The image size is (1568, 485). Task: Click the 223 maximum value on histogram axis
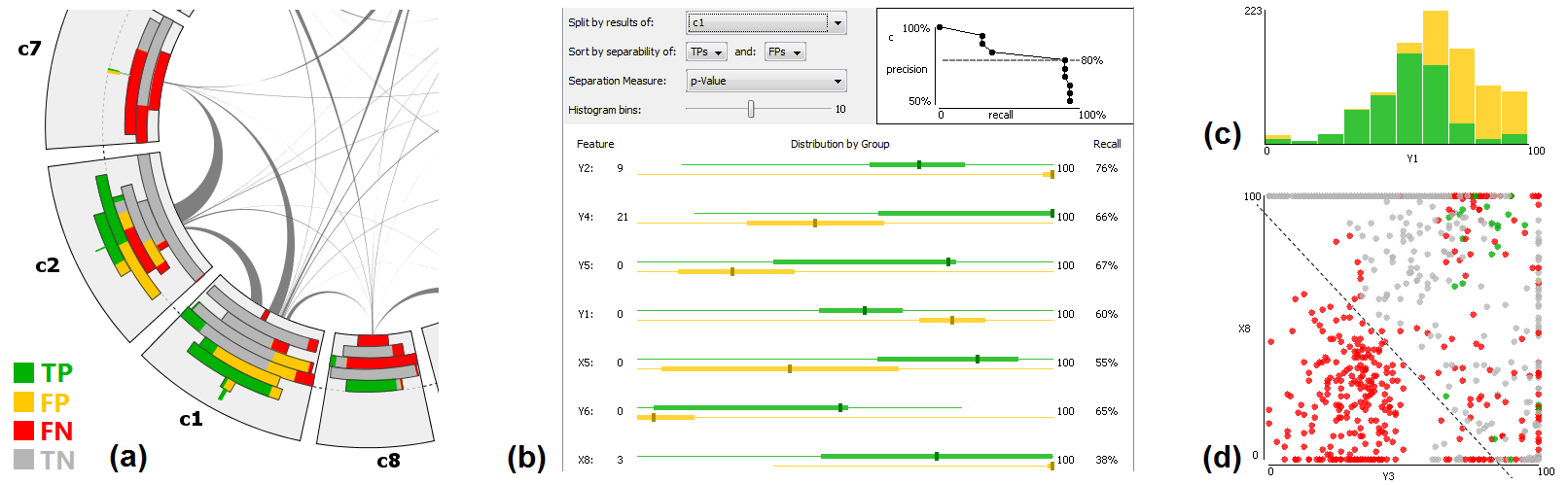[x=1253, y=11]
